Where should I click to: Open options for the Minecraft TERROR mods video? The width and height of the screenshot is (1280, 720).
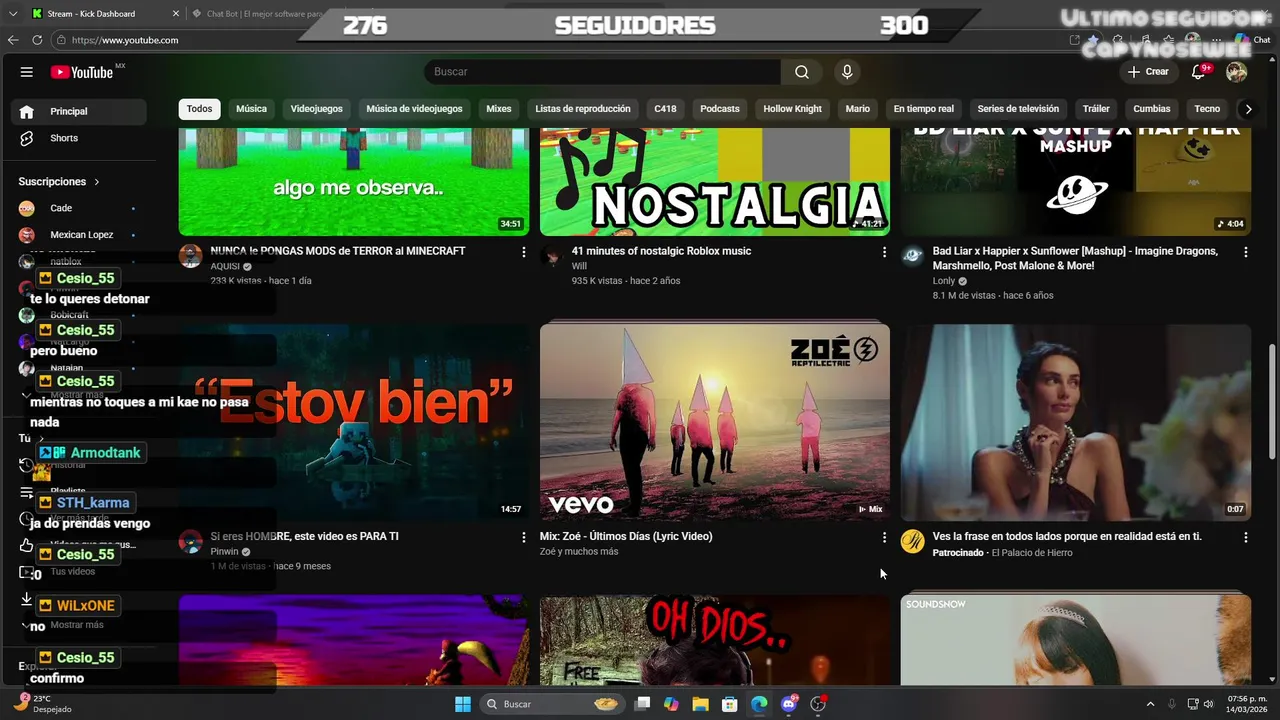pyautogui.click(x=523, y=252)
